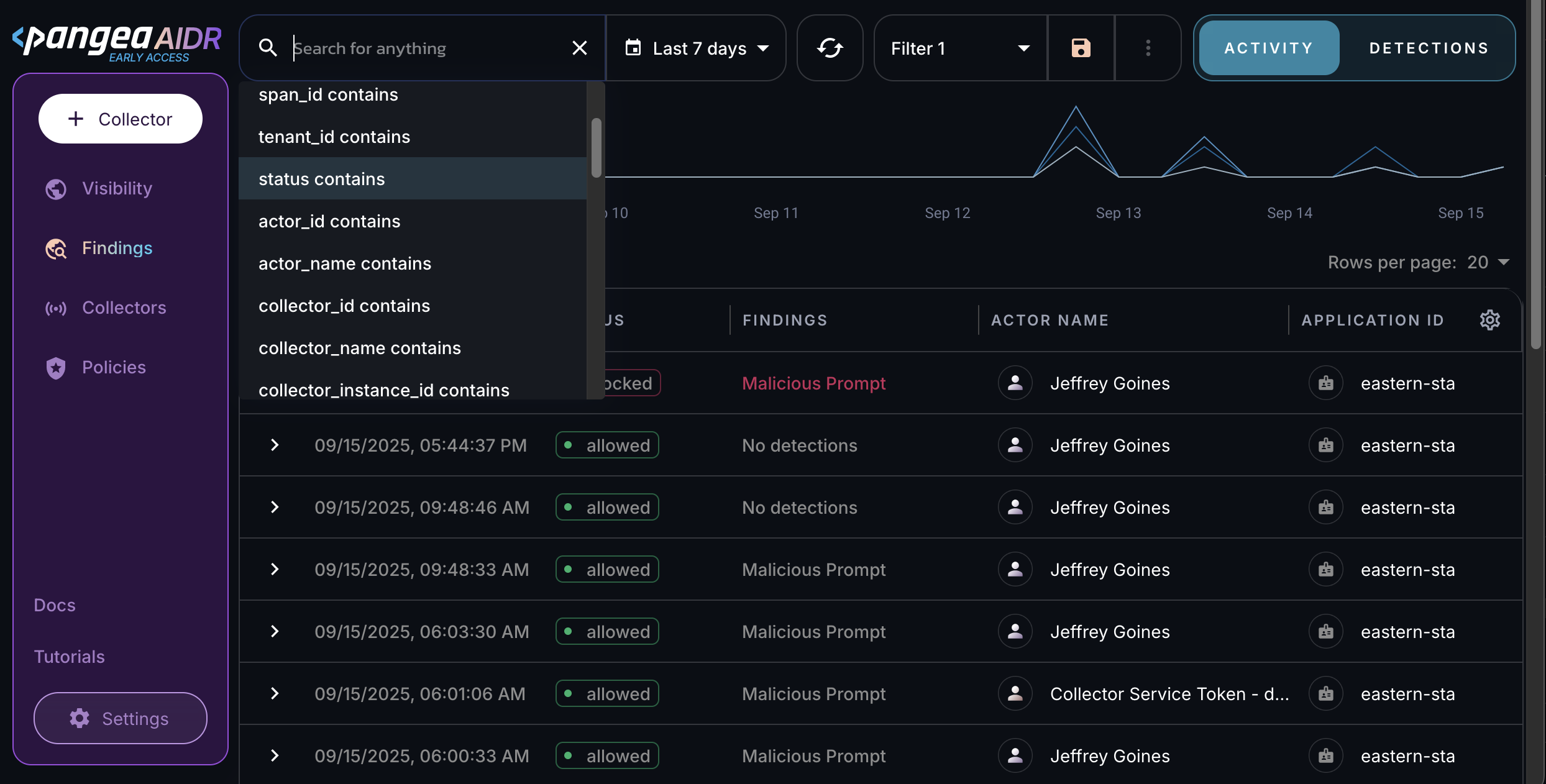Go to Findings in sidebar
This screenshot has height=784, width=1546.
(117, 248)
